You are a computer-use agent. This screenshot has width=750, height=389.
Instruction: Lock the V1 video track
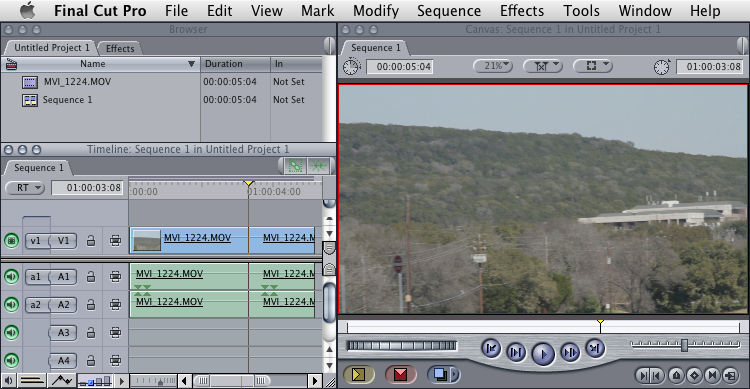click(91, 241)
